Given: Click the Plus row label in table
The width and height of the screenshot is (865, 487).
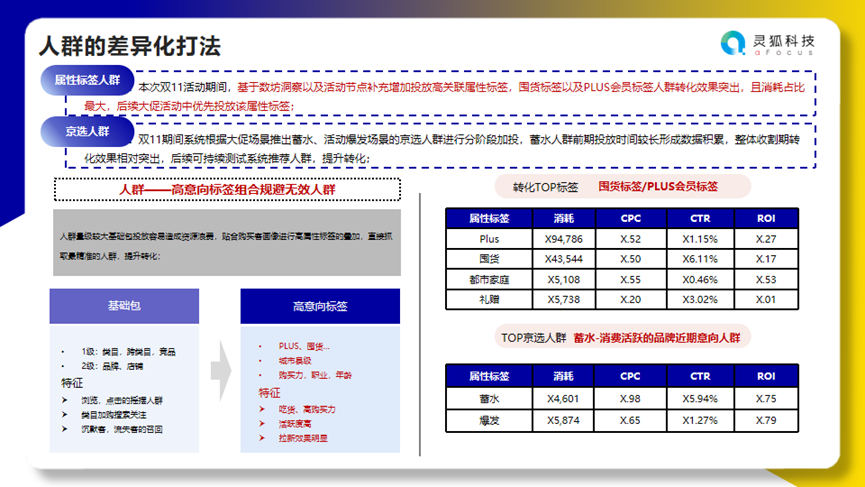Looking at the screenshot, I should tap(489, 239).
